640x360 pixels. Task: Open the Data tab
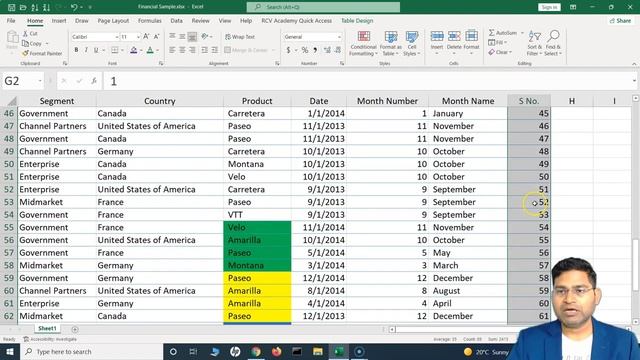coord(176,20)
